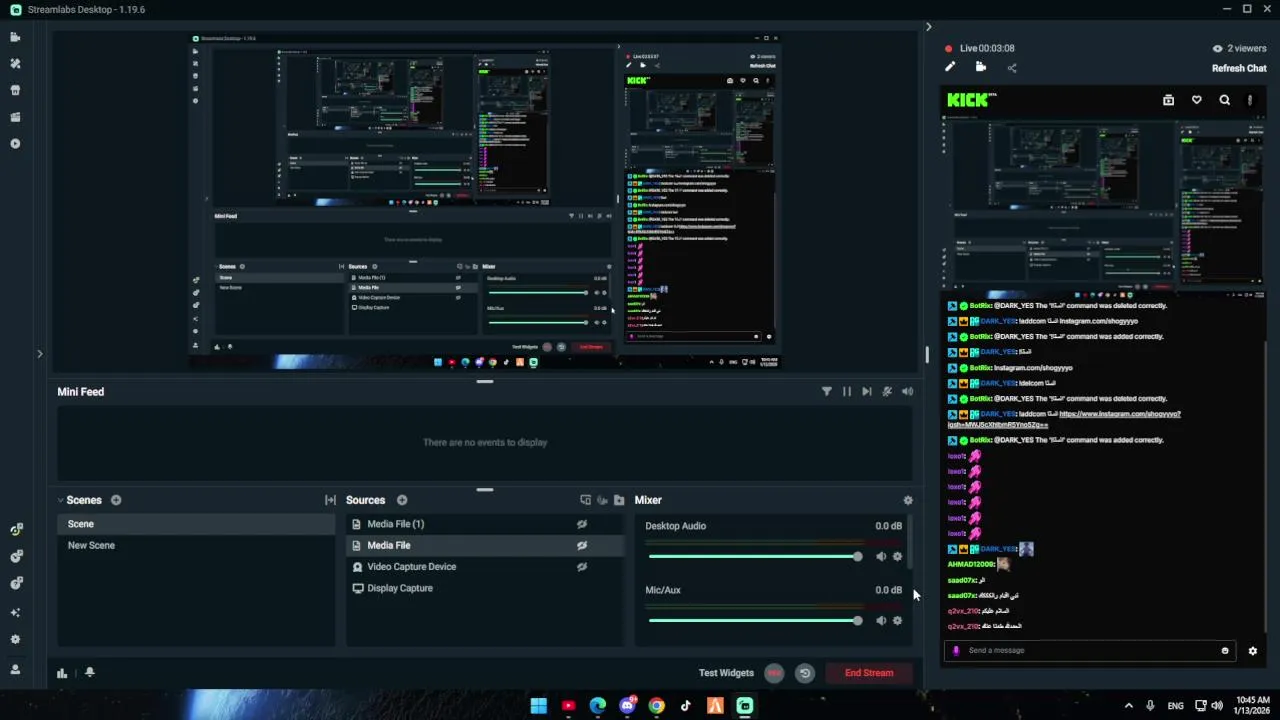
Task: Click the Mixer panel scrollbar
Action: pos(911,543)
